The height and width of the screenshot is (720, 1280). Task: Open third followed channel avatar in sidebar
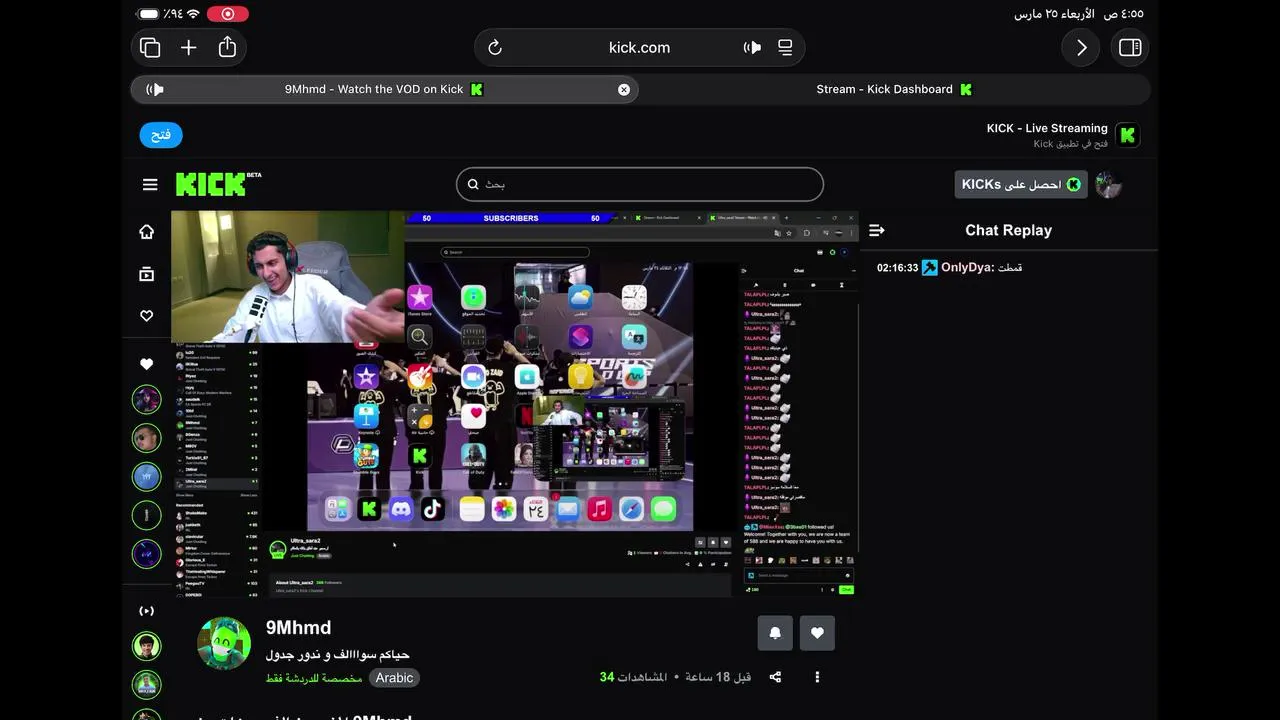[x=147, y=477]
